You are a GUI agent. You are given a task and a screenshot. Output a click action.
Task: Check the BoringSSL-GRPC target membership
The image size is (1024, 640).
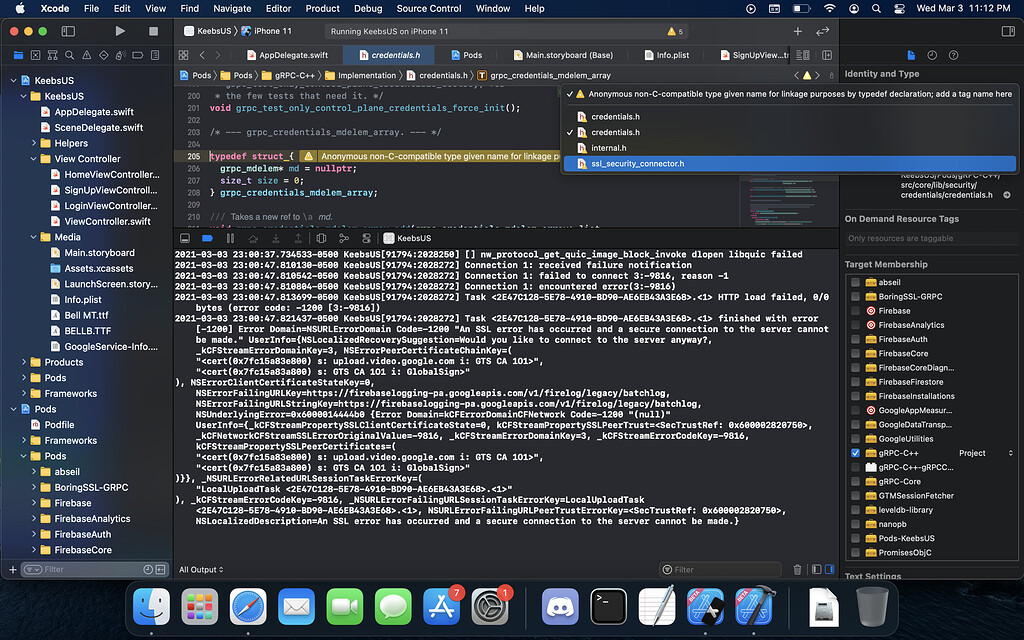[855, 296]
